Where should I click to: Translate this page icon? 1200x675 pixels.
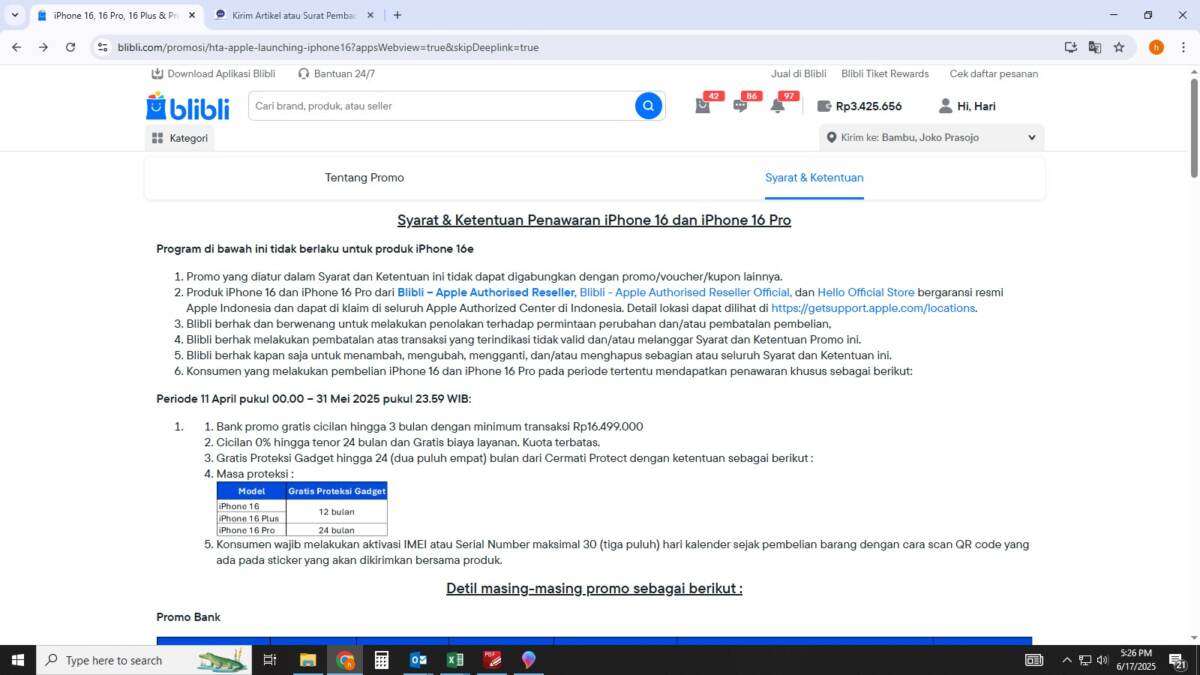point(1095,47)
